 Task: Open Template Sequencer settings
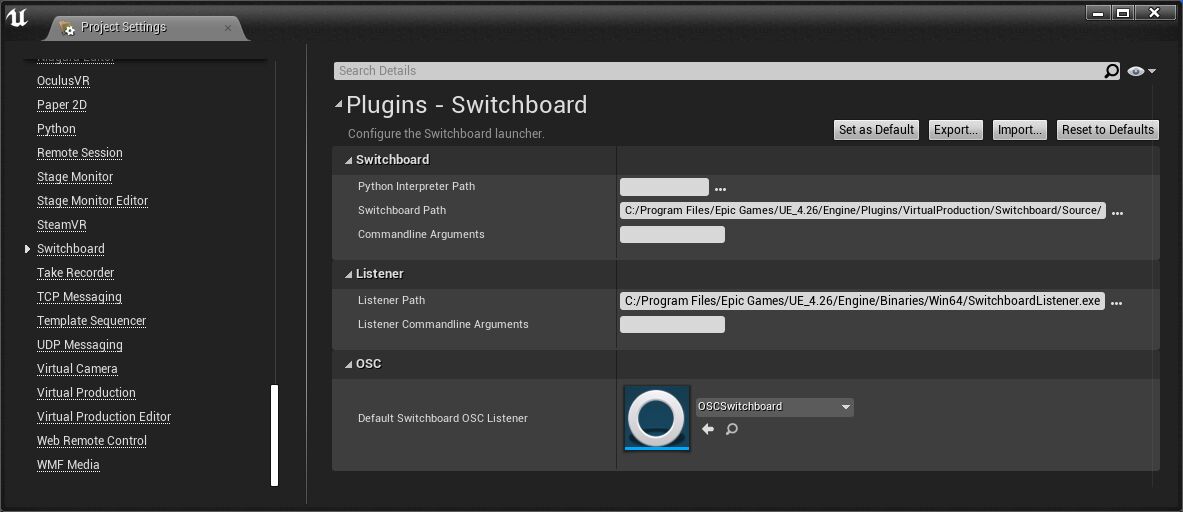91,321
